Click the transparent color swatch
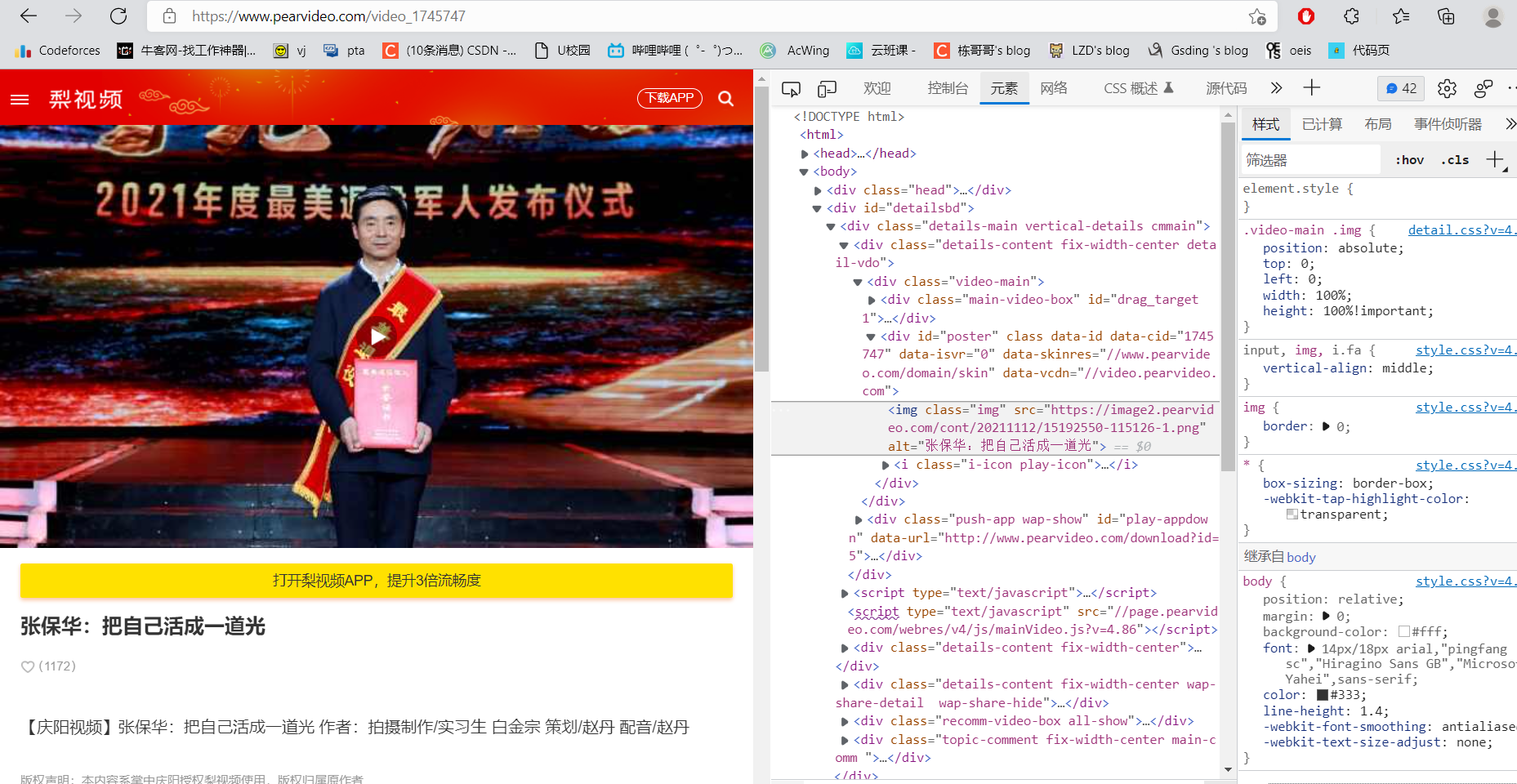This screenshot has width=1517, height=784. tap(1292, 514)
